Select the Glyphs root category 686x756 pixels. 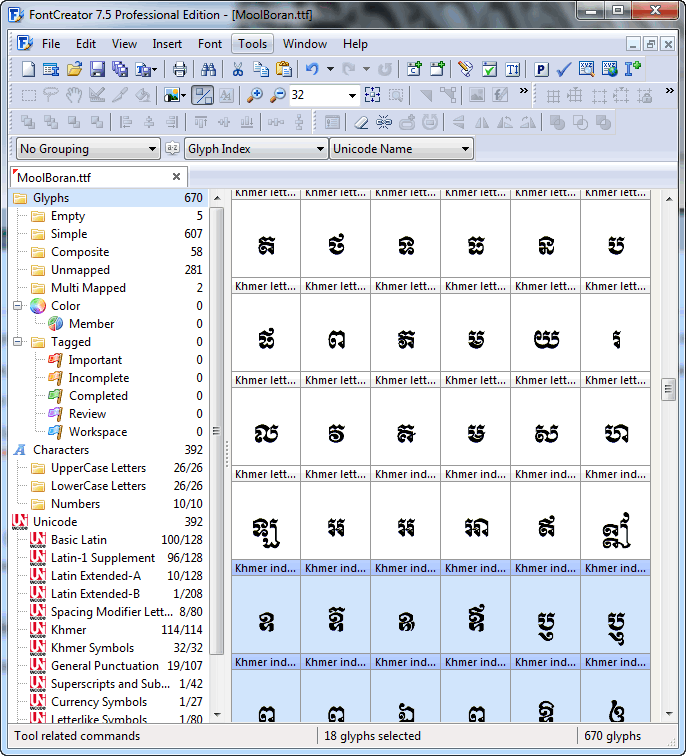click(109, 198)
